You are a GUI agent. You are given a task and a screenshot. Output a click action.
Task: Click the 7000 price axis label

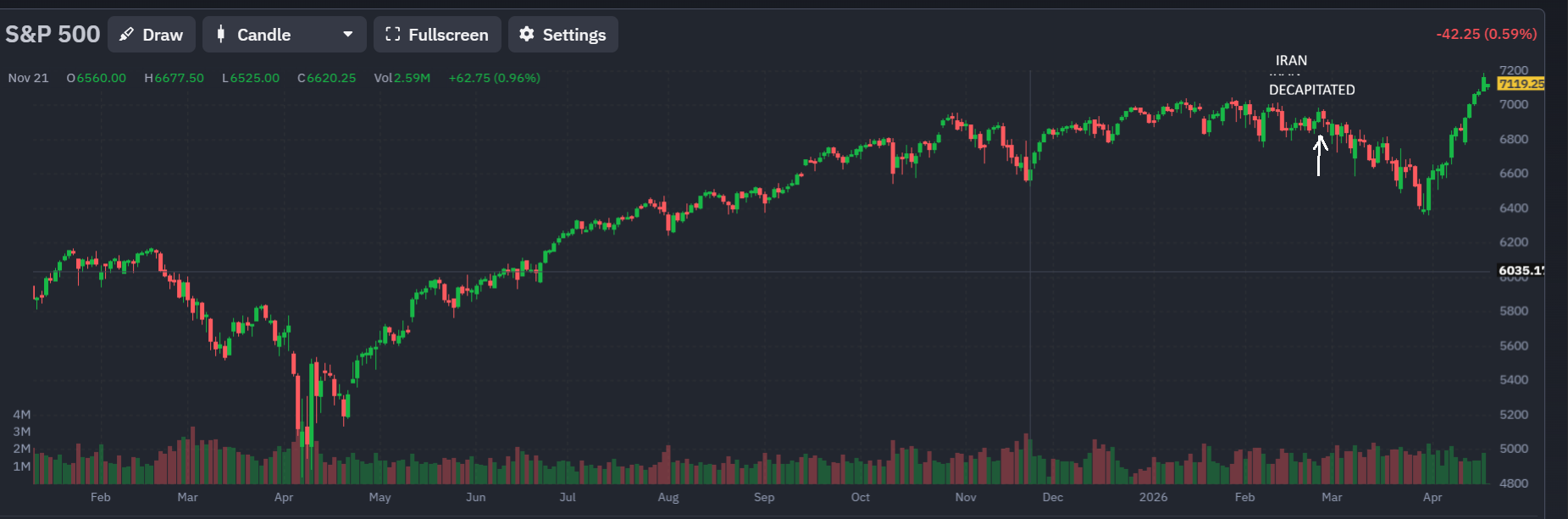pos(1514,104)
